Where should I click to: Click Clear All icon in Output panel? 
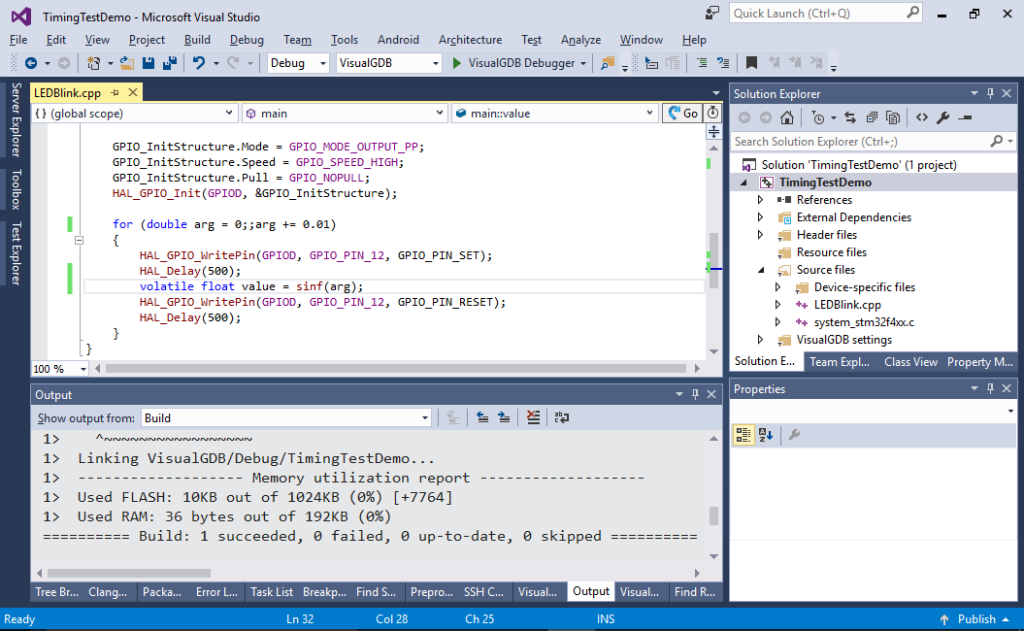click(x=533, y=417)
